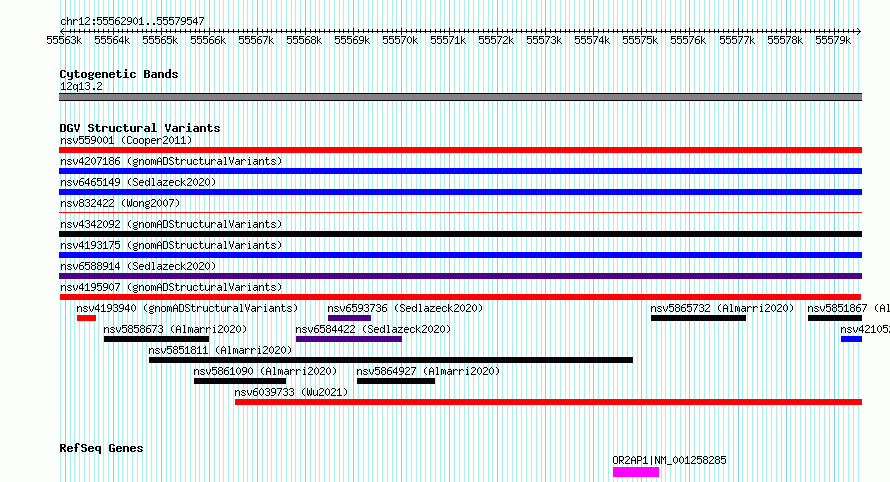Click the magenta OR2AP1 gene box
The image size is (890, 482).
(x=636, y=472)
